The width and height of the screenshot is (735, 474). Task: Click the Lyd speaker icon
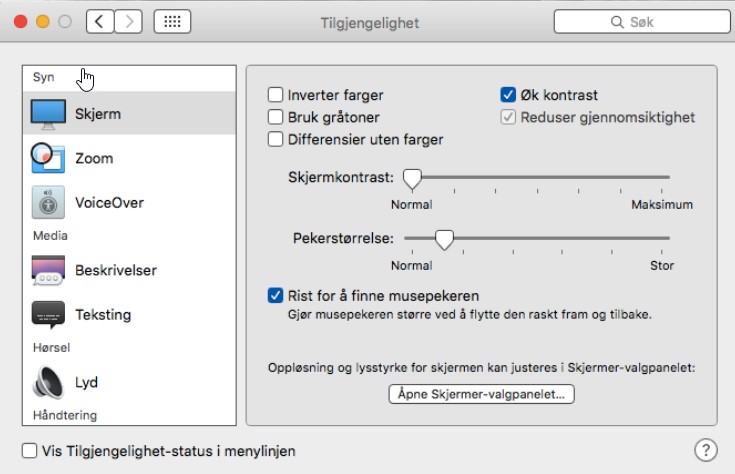click(x=48, y=382)
